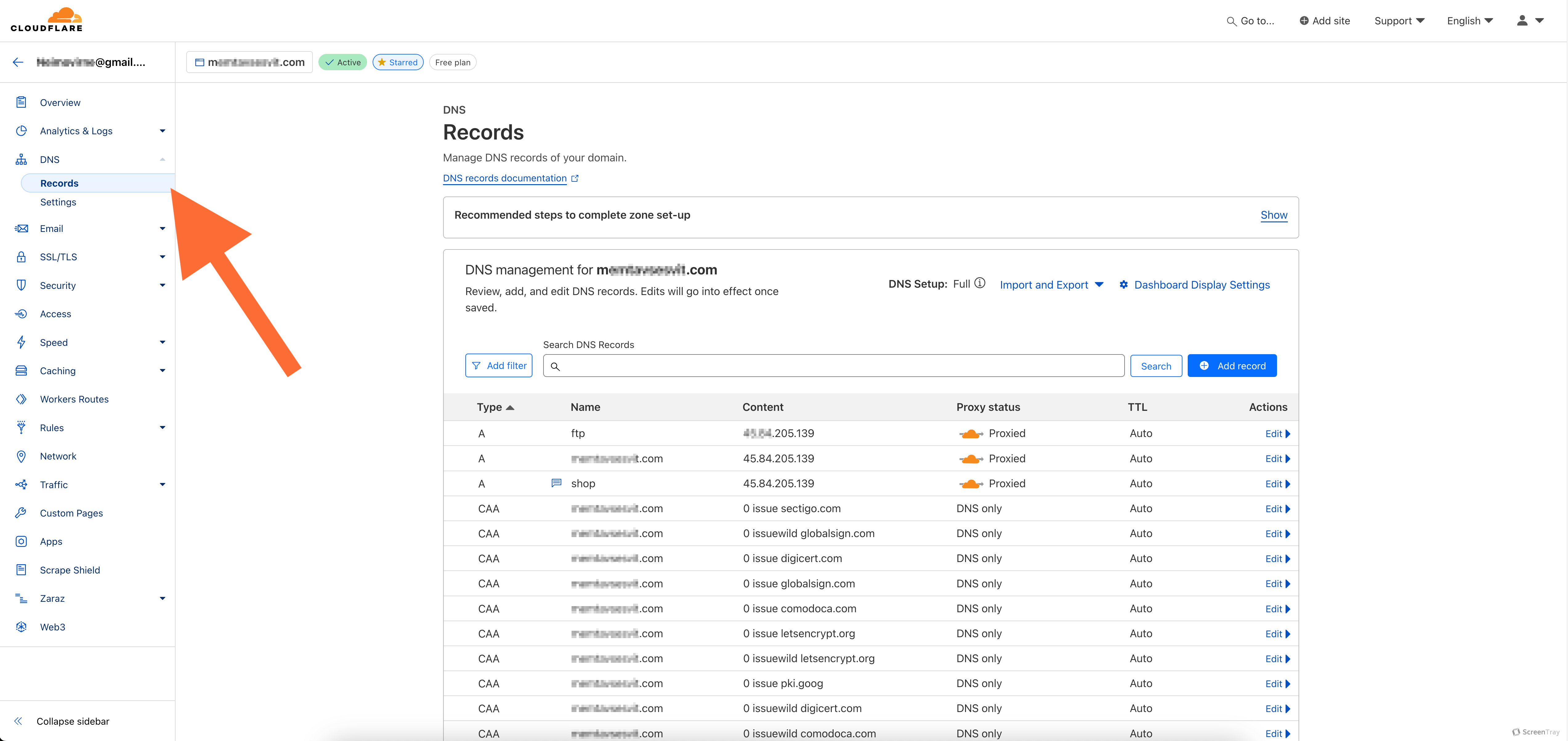Go to Workers Routes page
The image size is (1568, 741).
pos(74,399)
